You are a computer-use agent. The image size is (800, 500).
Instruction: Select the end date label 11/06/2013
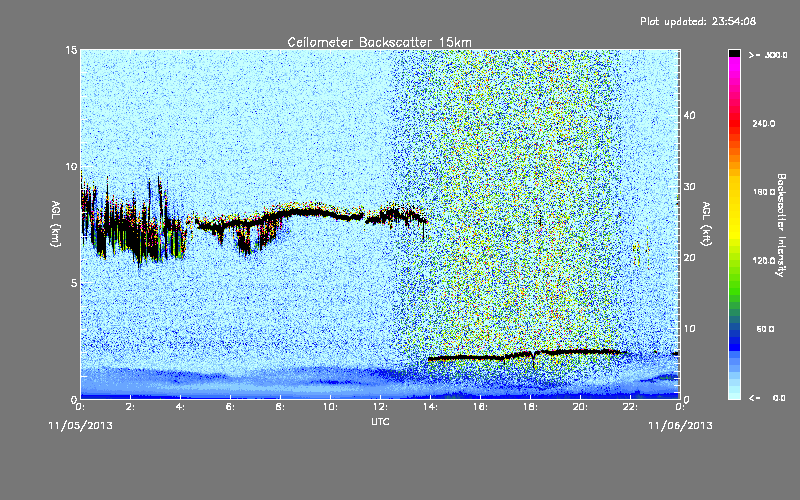(680, 426)
